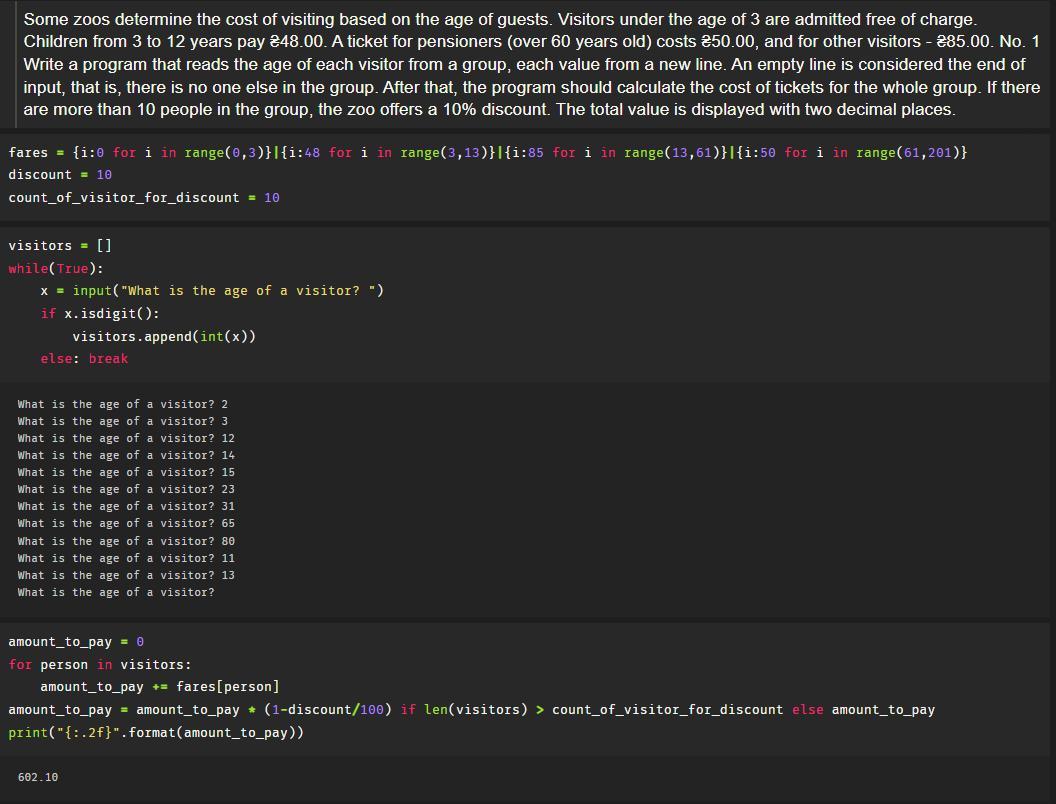Screen dimensions: 1056x804
Task: Click output line with visitor age 80
Action: coord(126,541)
